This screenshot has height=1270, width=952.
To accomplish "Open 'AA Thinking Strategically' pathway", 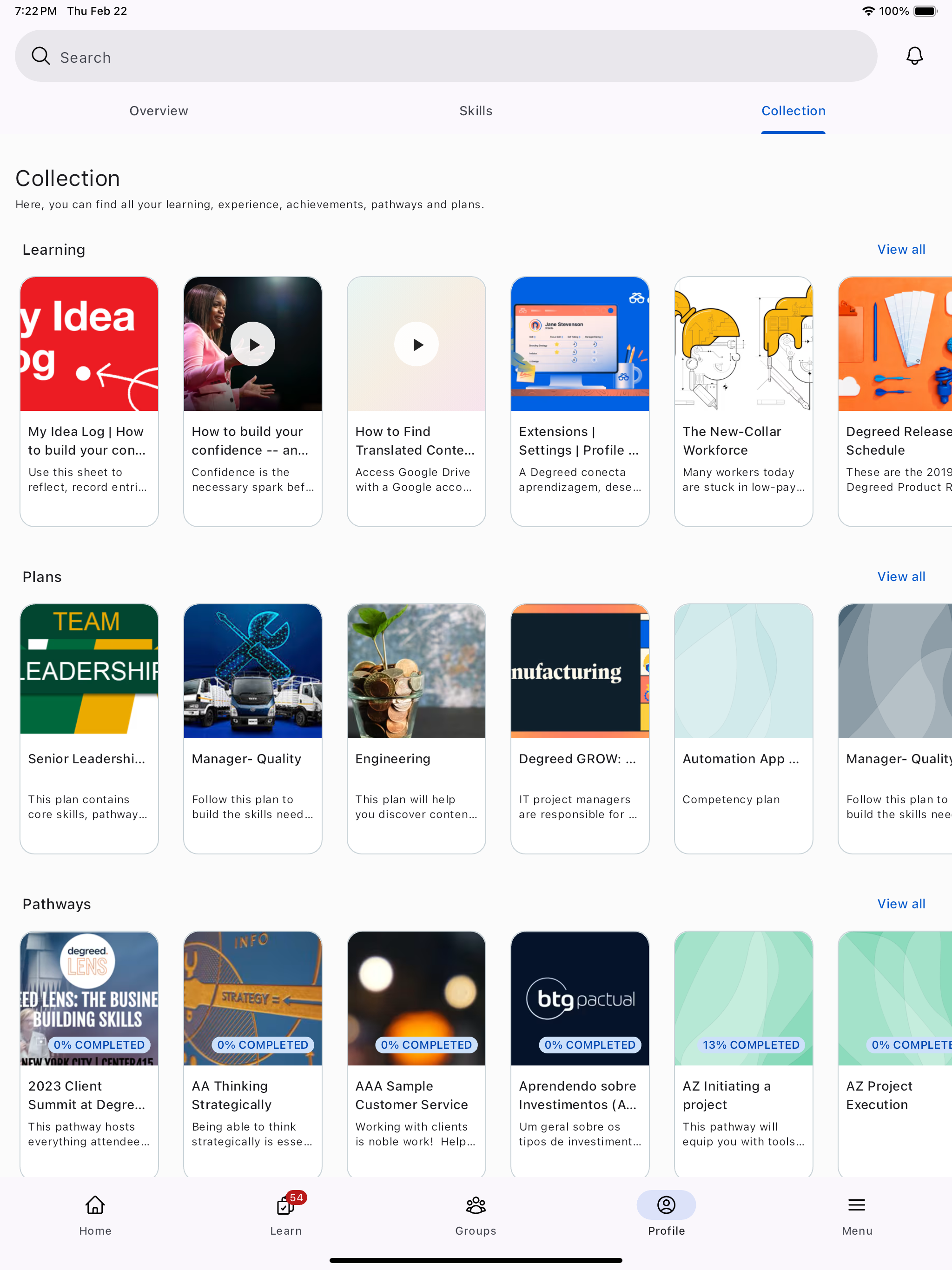I will (252, 1053).
